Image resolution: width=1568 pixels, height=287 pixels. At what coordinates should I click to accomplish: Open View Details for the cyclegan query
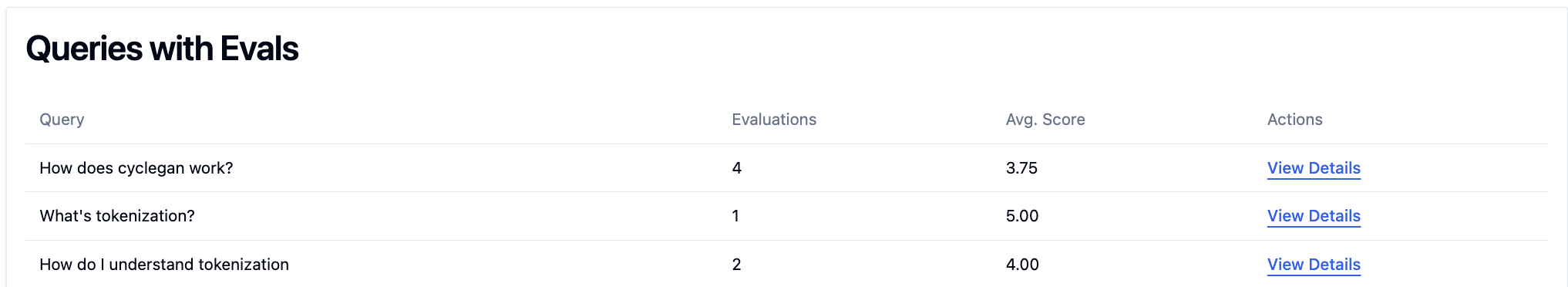point(1314,168)
